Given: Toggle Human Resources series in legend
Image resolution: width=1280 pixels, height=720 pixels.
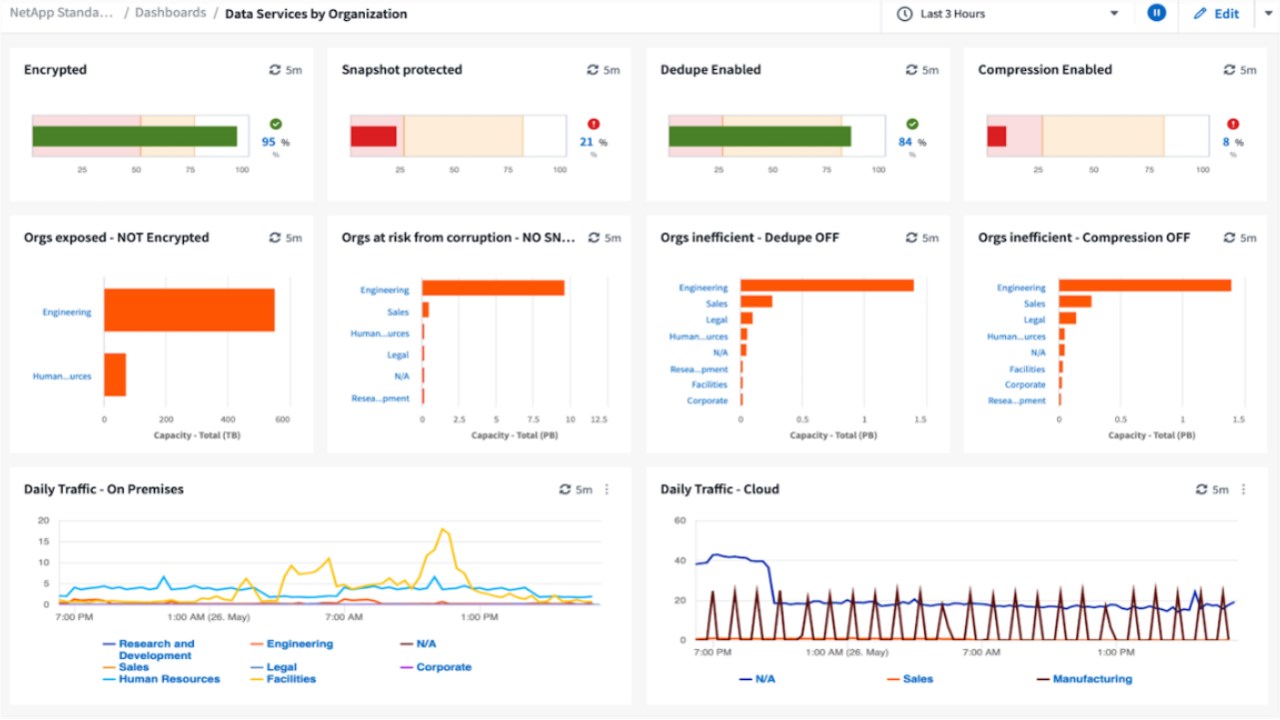Looking at the screenshot, I should (168, 679).
